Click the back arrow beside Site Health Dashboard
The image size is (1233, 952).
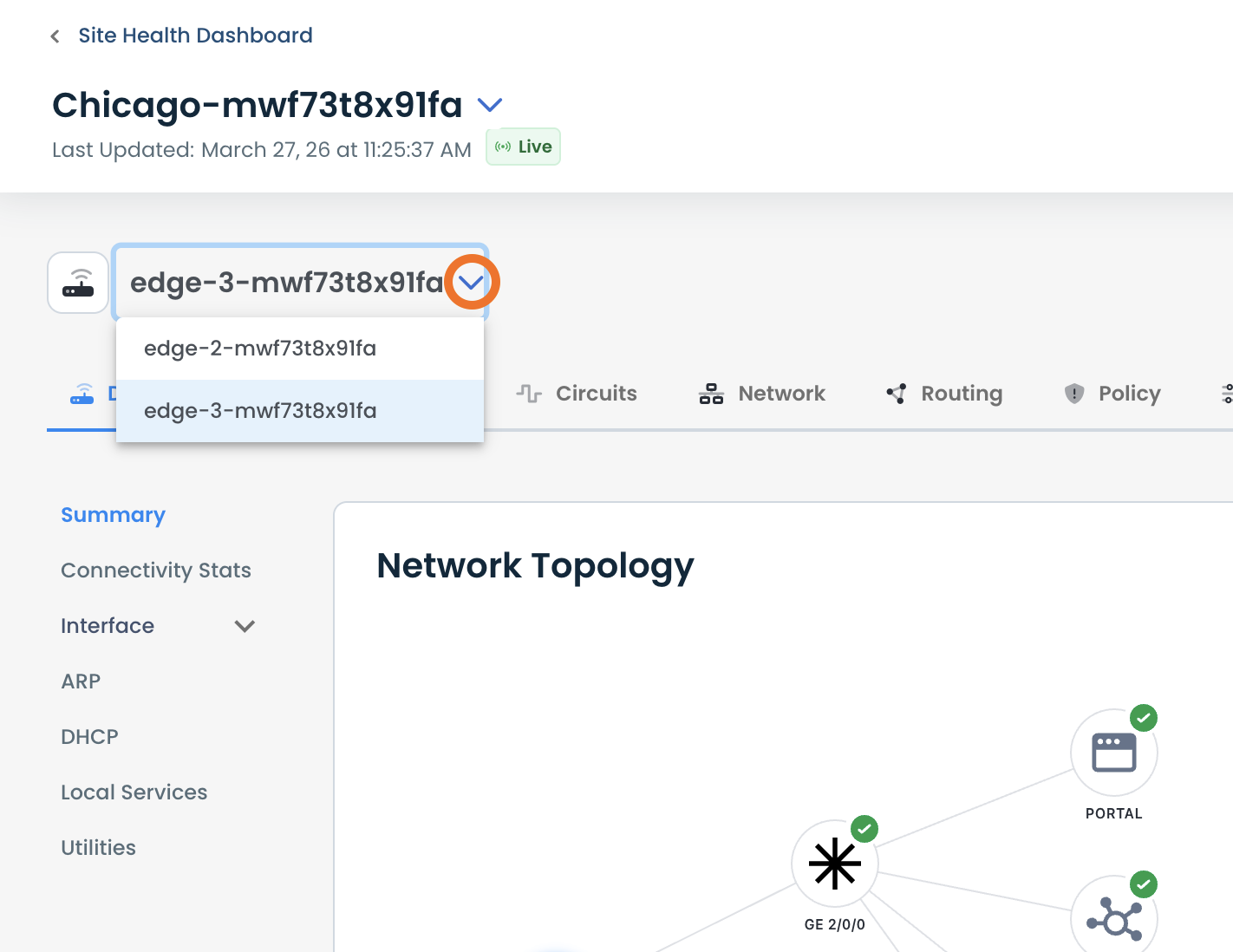click(x=55, y=36)
